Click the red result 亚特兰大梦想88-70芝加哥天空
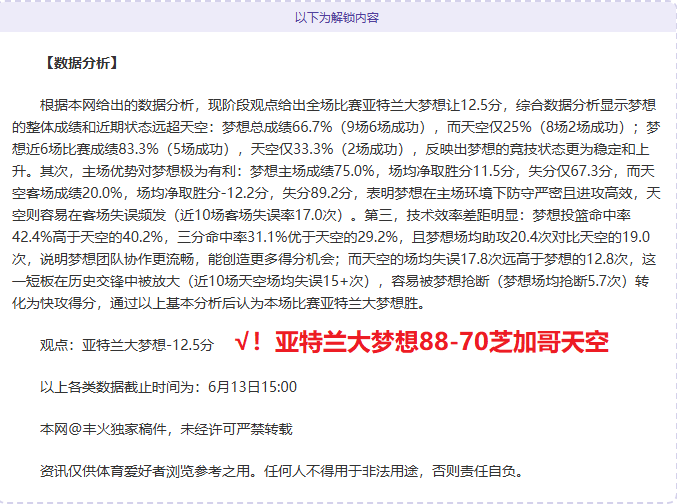Viewport: 677px width, 504px height. coord(442,342)
